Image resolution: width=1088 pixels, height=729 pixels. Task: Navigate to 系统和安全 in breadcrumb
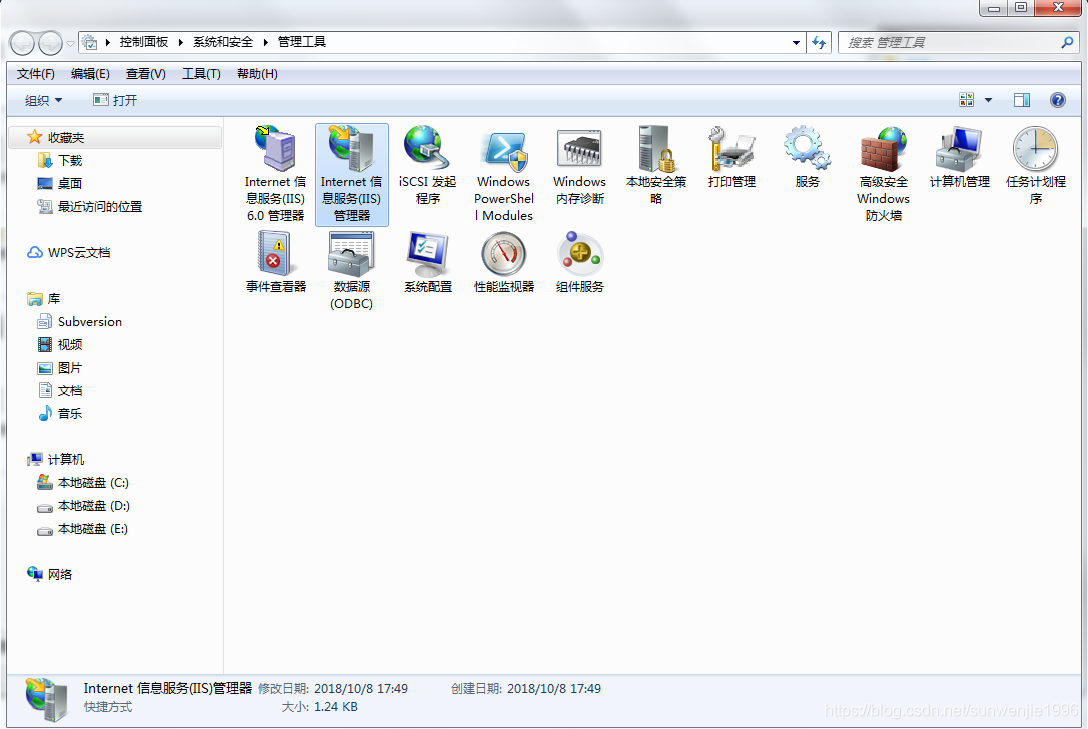tap(223, 42)
